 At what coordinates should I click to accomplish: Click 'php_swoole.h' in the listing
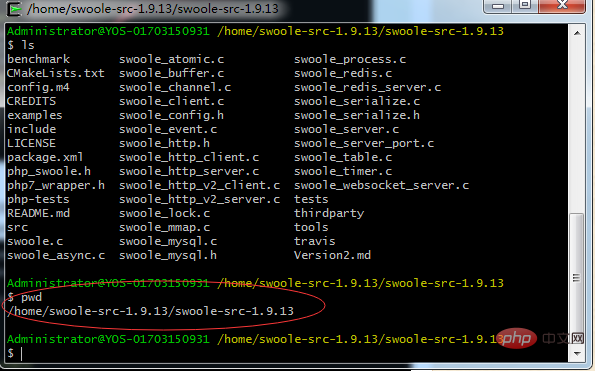49,171
